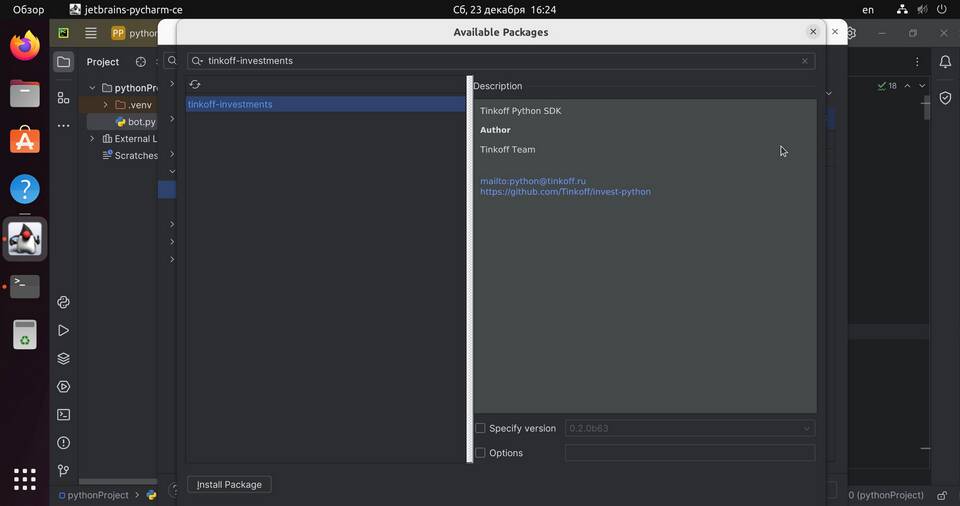
Task: Click pythonProject breadcrumb in status bar
Action: click(98, 495)
